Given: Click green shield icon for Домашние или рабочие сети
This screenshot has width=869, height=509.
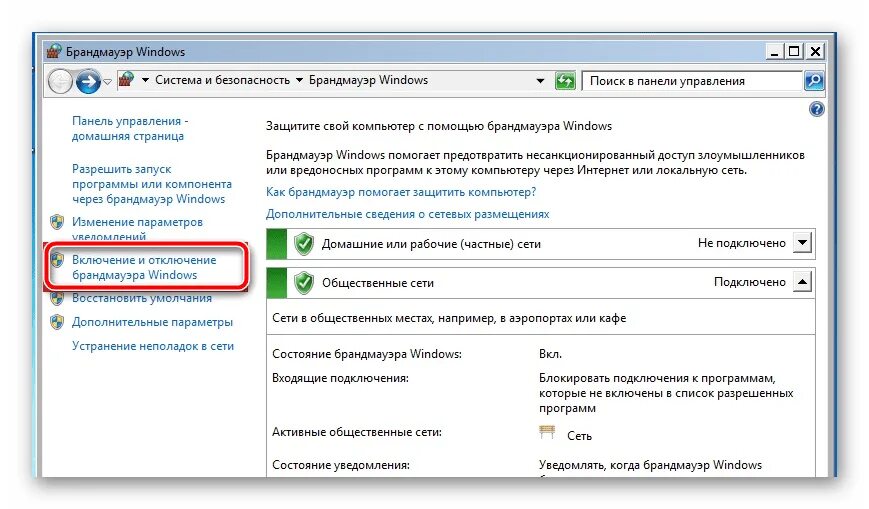Looking at the screenshot, I should (x=304, y=244).
